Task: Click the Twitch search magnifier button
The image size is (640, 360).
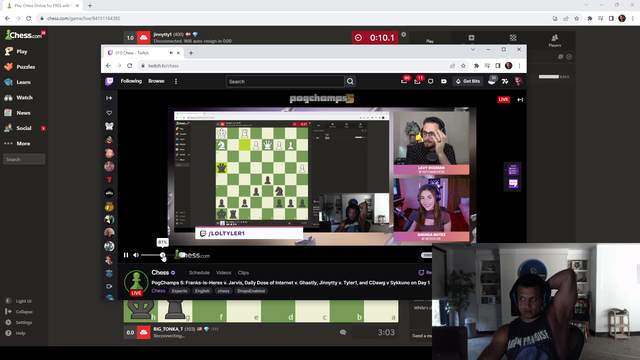Action: click(x=350, y=82)
